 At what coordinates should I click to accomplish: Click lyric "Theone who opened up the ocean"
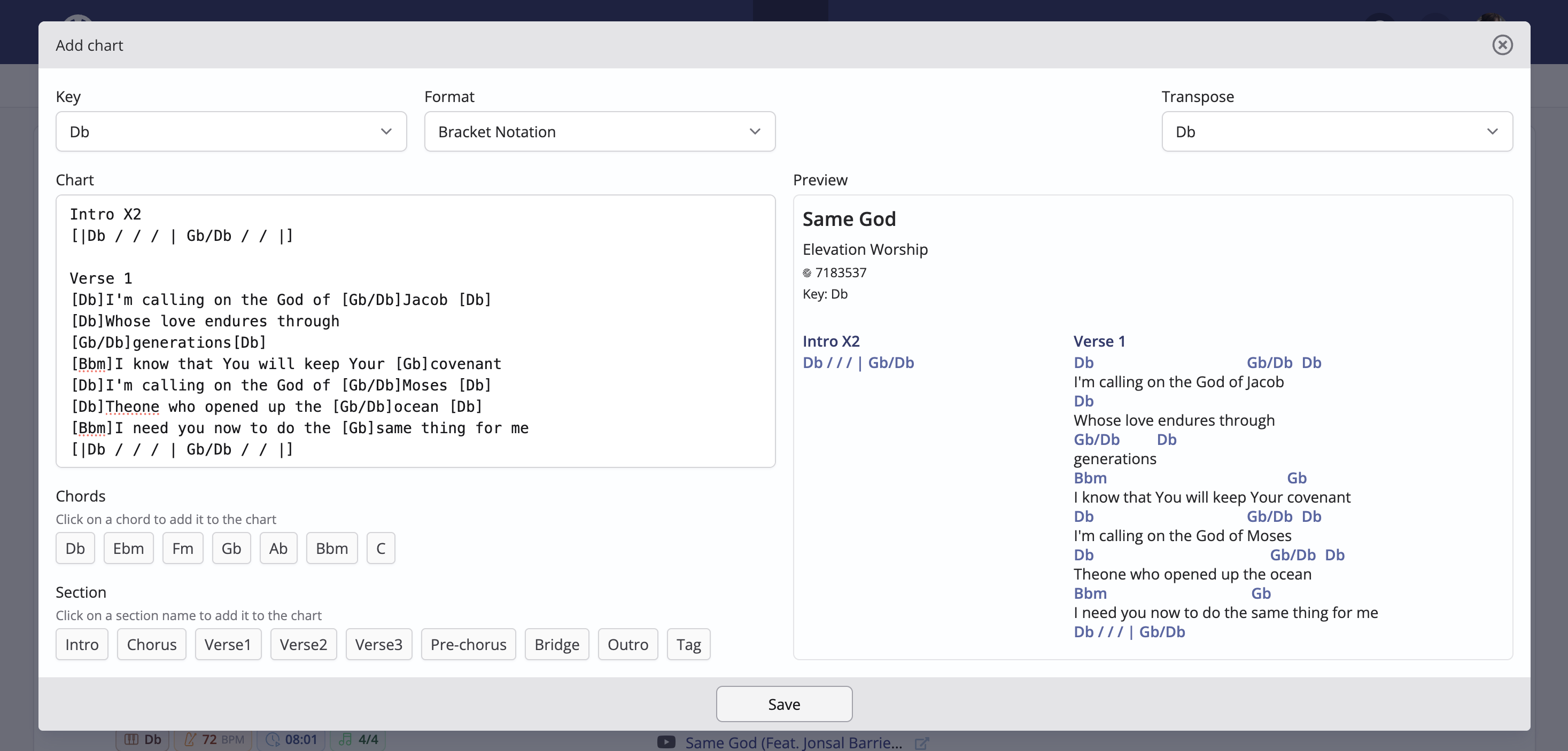1192,574
